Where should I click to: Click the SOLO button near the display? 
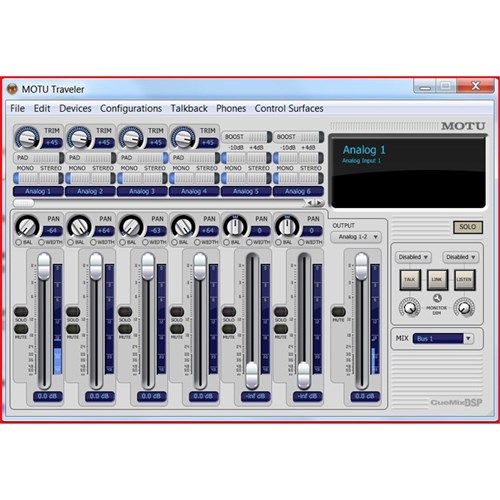[468, 227]
